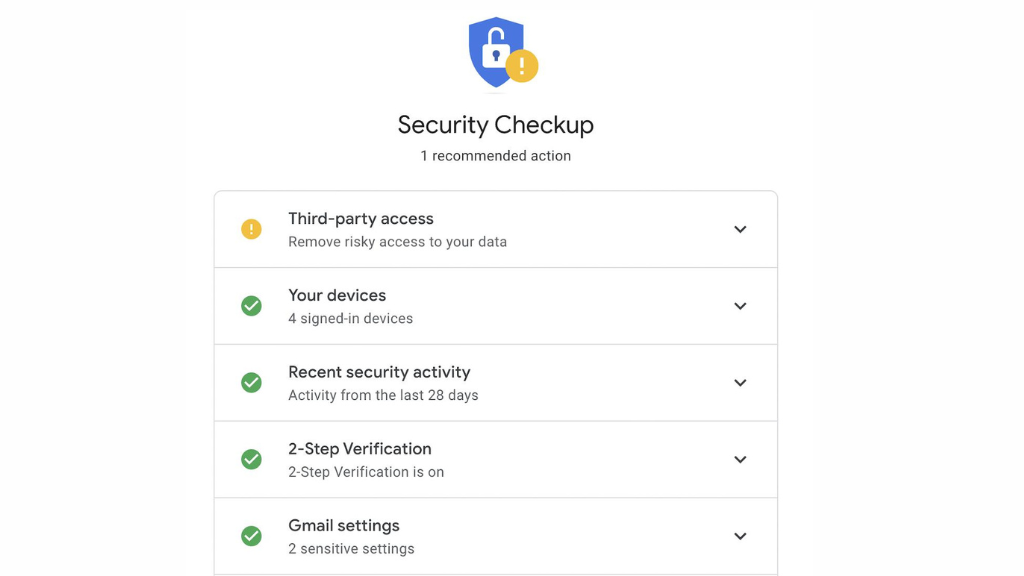Expand the Your devices section chevron
Image resolution: width=1024 pixels, height=576 pixels.
(x=740, y=306)
